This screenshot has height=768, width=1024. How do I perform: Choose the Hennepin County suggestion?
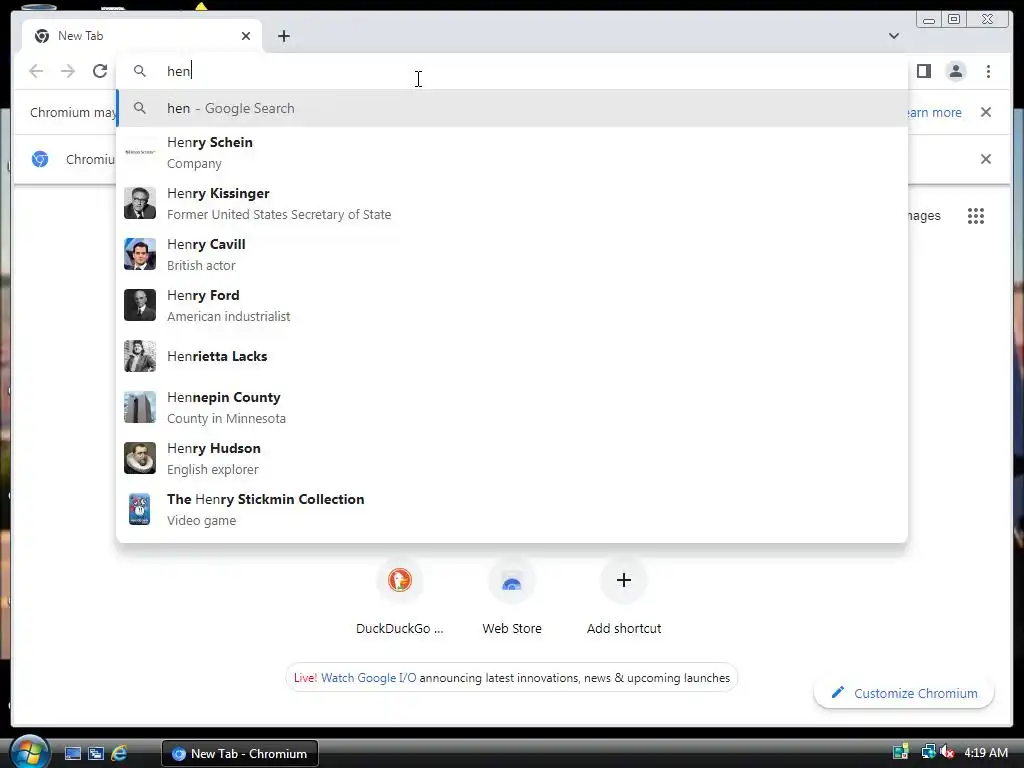click(x=512, y=407)
